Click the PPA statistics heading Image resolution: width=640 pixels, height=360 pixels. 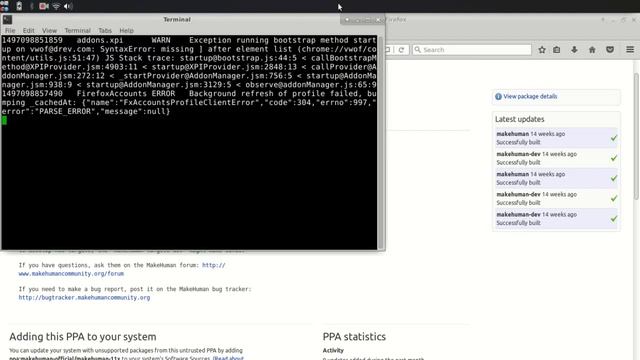pos(354,337)
